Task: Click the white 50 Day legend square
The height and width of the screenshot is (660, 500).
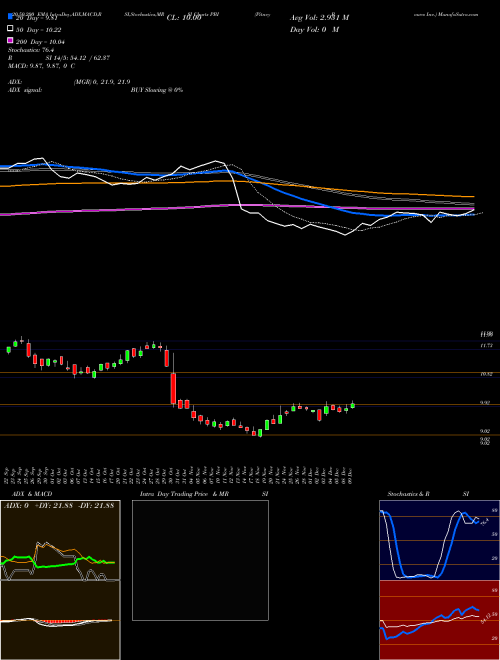Action: [x=10, y=29]
